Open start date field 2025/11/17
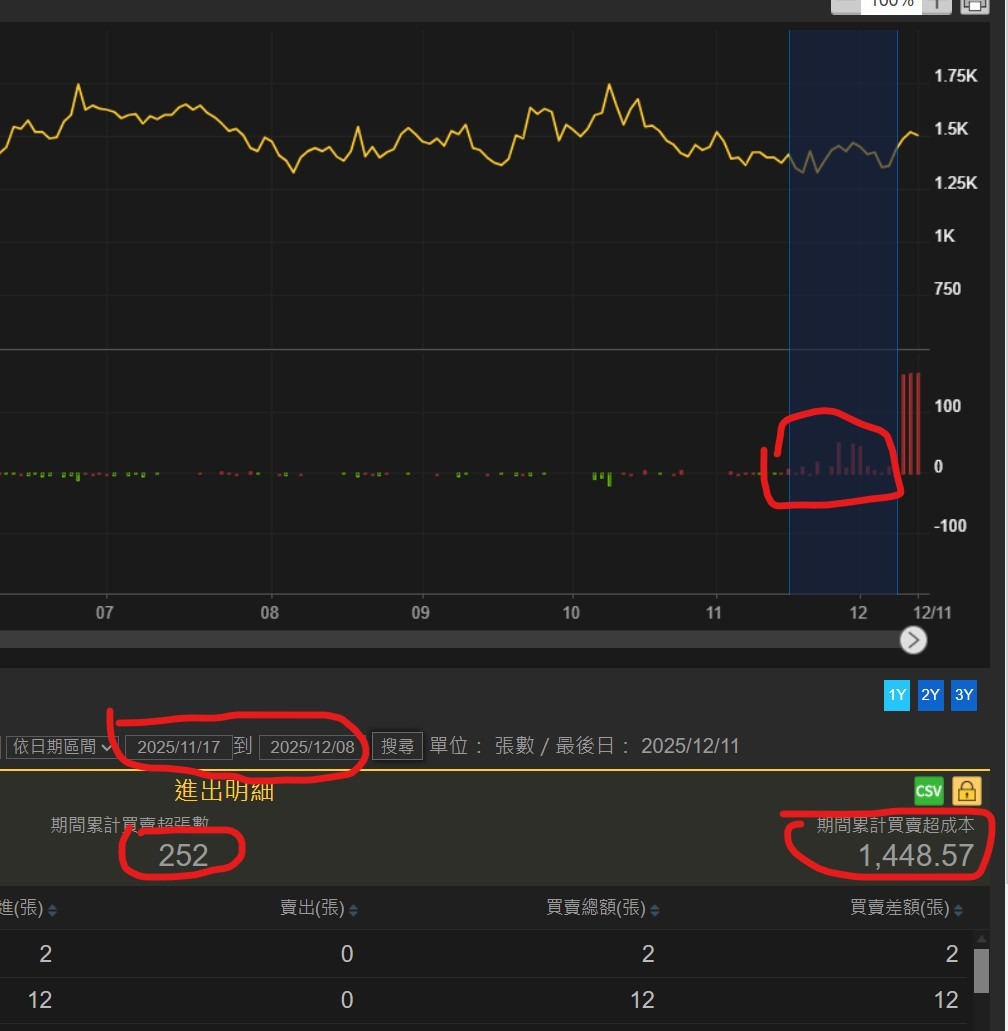The width and height of the screenshot is (1008, 1031). pos(179,747)
